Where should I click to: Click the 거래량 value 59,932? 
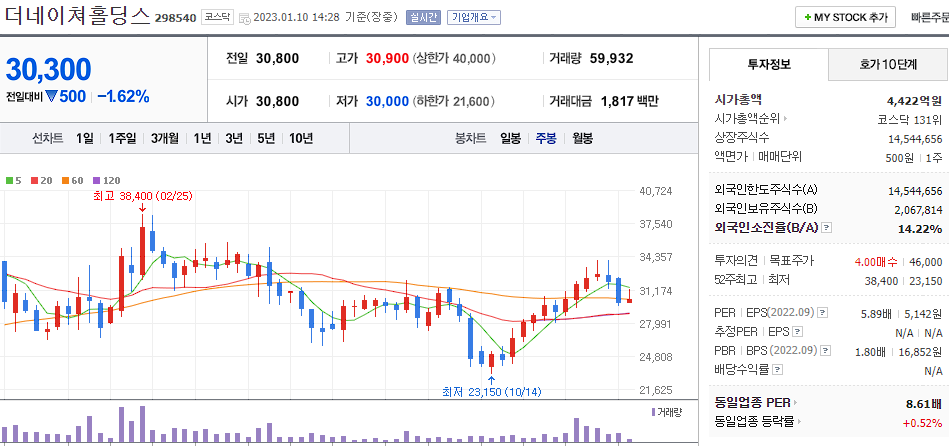611,59
